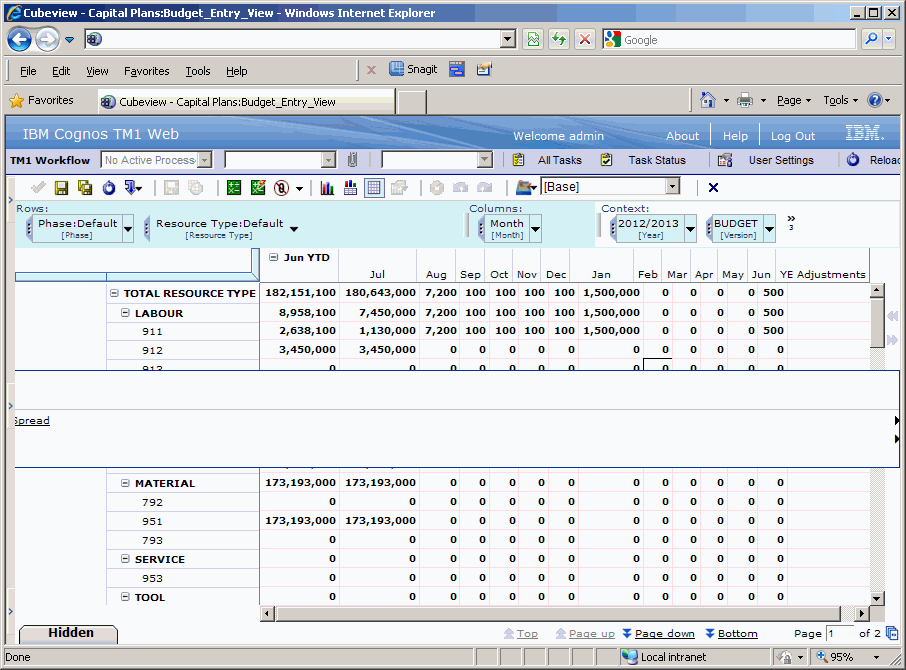Image resolution: width=906 pixels, height=670 pixels.
Task: Click the Suppress Zeros icon
Action: pos(281,187)
